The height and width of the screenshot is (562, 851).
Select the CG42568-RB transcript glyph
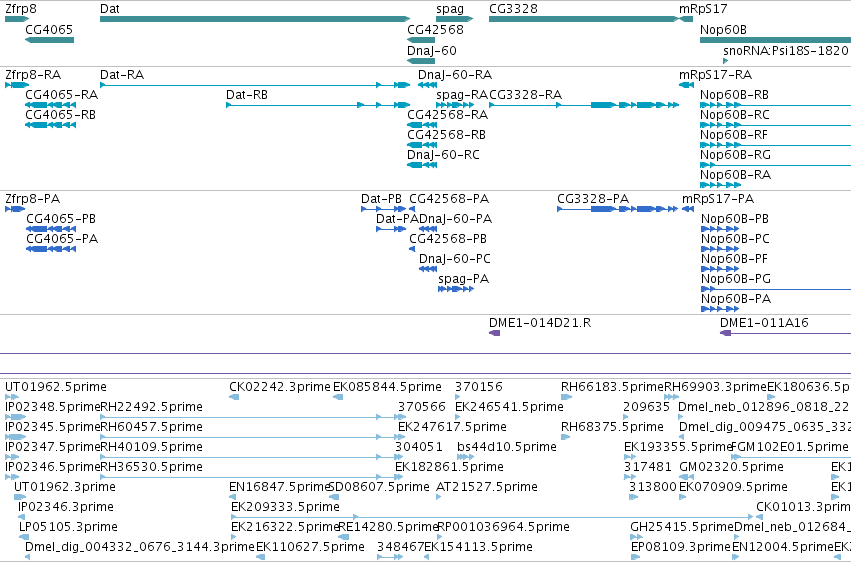click(x=422, y=145)
